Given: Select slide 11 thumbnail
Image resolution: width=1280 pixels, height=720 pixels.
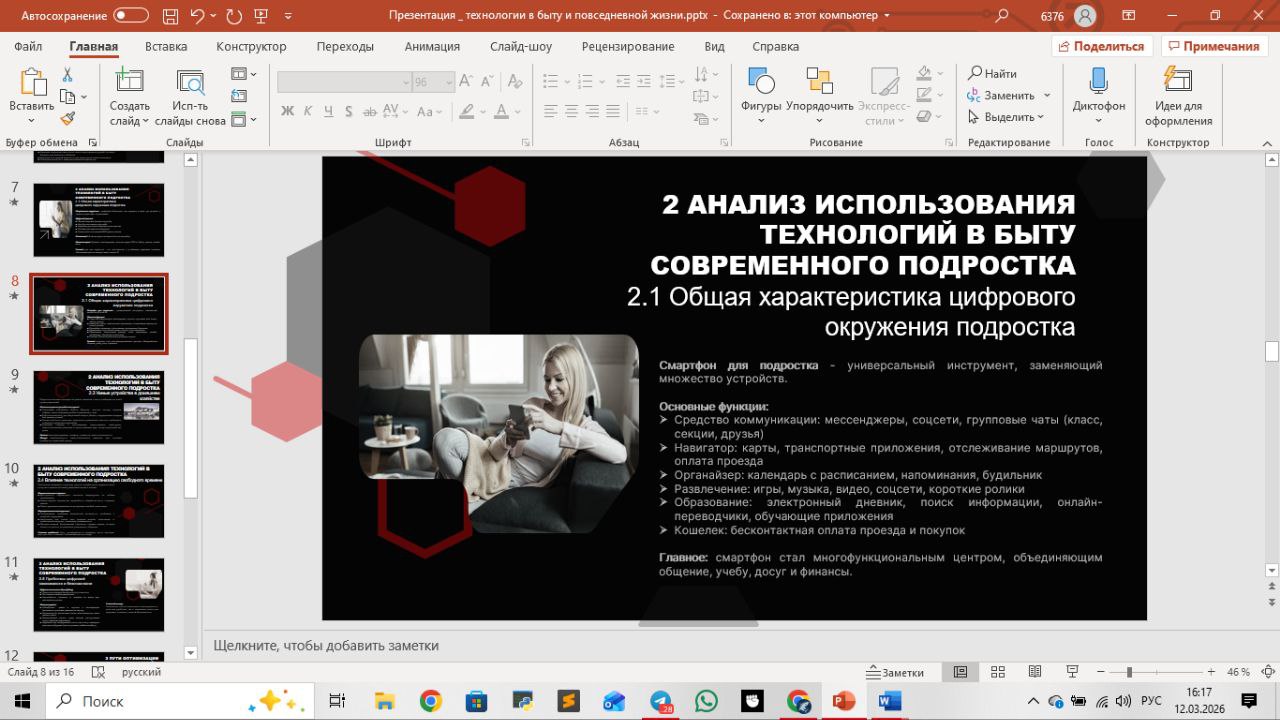Looking at the screenshot, I should click(x=99, y=595).
